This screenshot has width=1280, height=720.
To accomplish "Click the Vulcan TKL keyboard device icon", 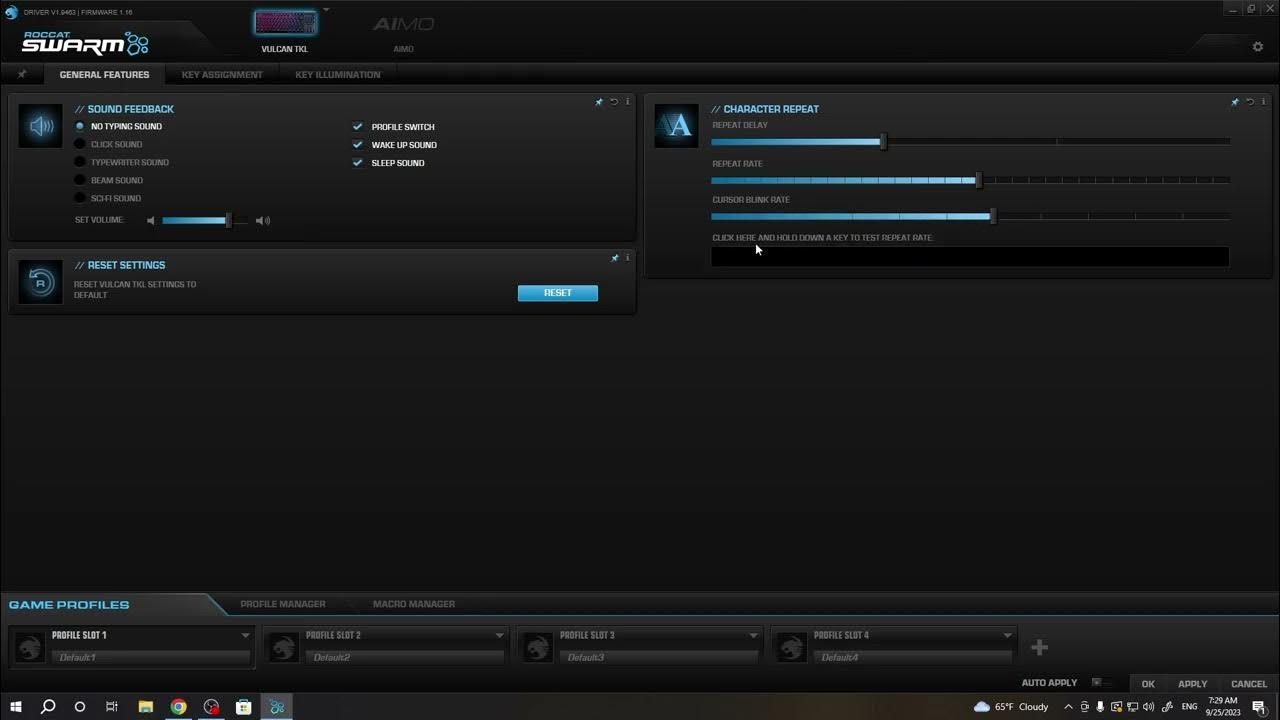I will click(285, 24).
